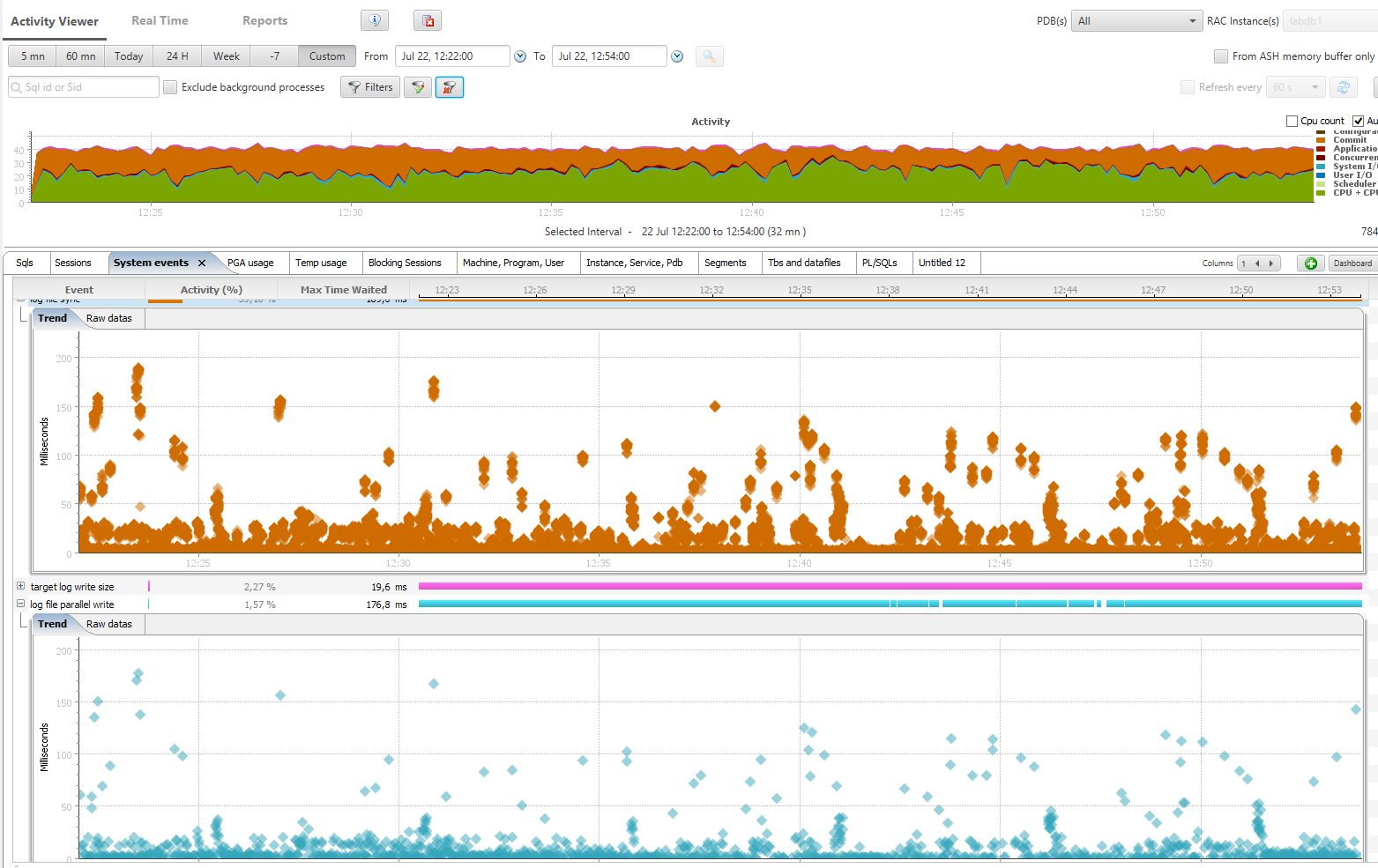The image size is (1378, 868).
Task: Open the From date picker dropdown
Action: [520, 56]
